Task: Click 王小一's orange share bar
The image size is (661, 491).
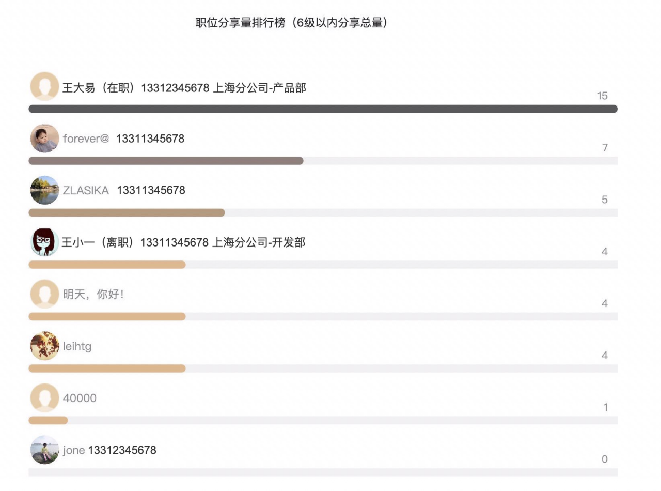Action: 107,265
